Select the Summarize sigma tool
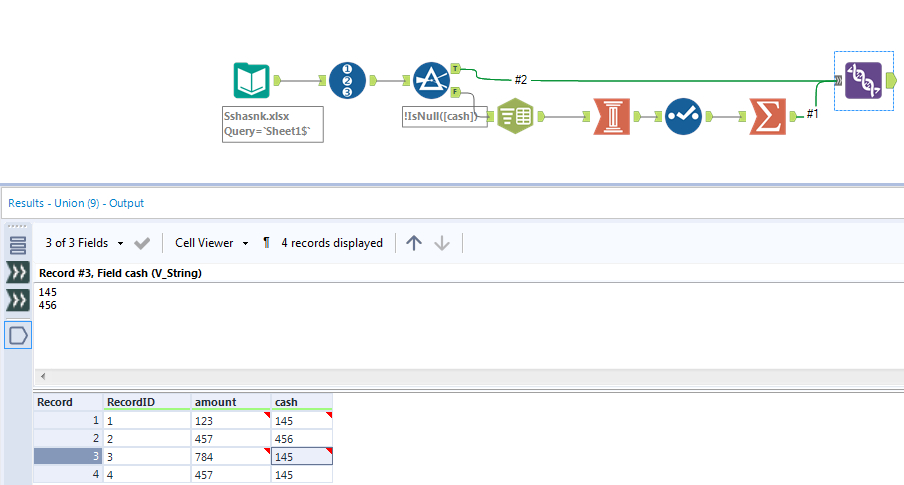Viewport: 904px width, 485px height. click(x=767, y=116)
